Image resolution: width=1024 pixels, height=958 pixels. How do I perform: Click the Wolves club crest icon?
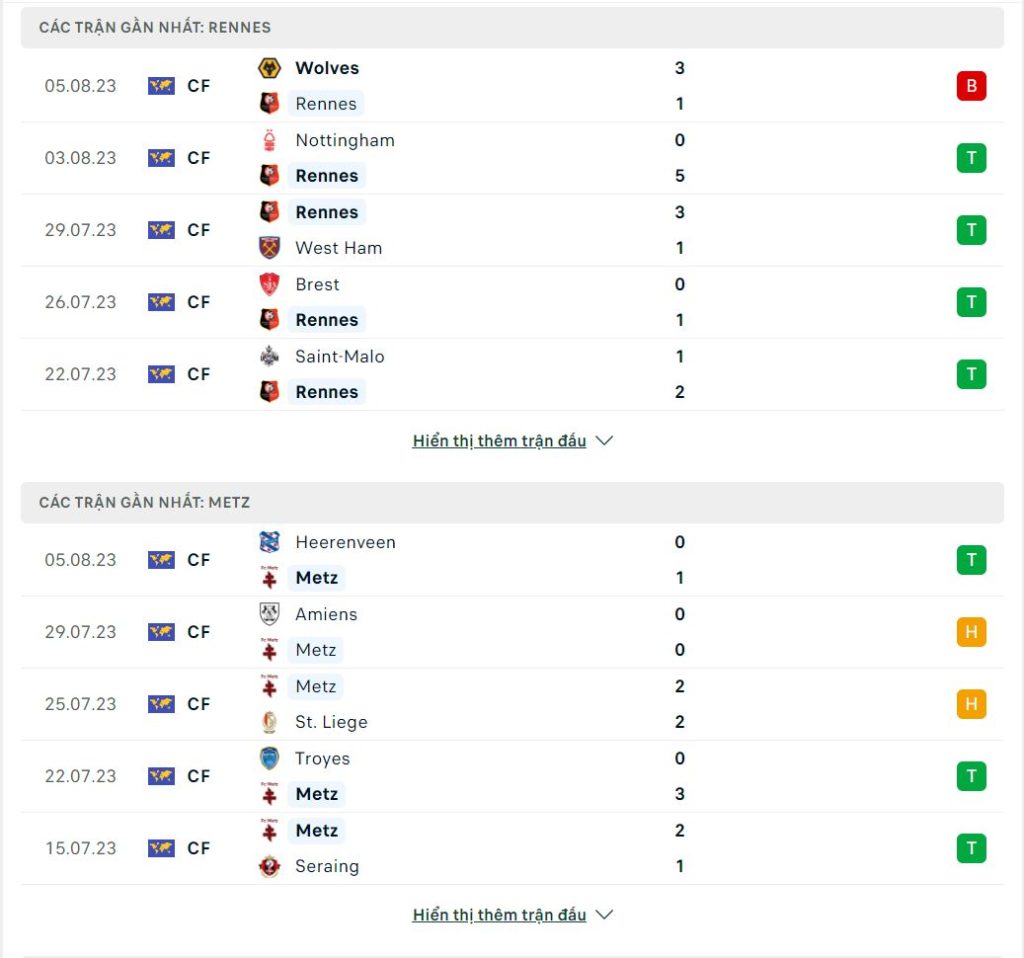[x=269, y=68]
